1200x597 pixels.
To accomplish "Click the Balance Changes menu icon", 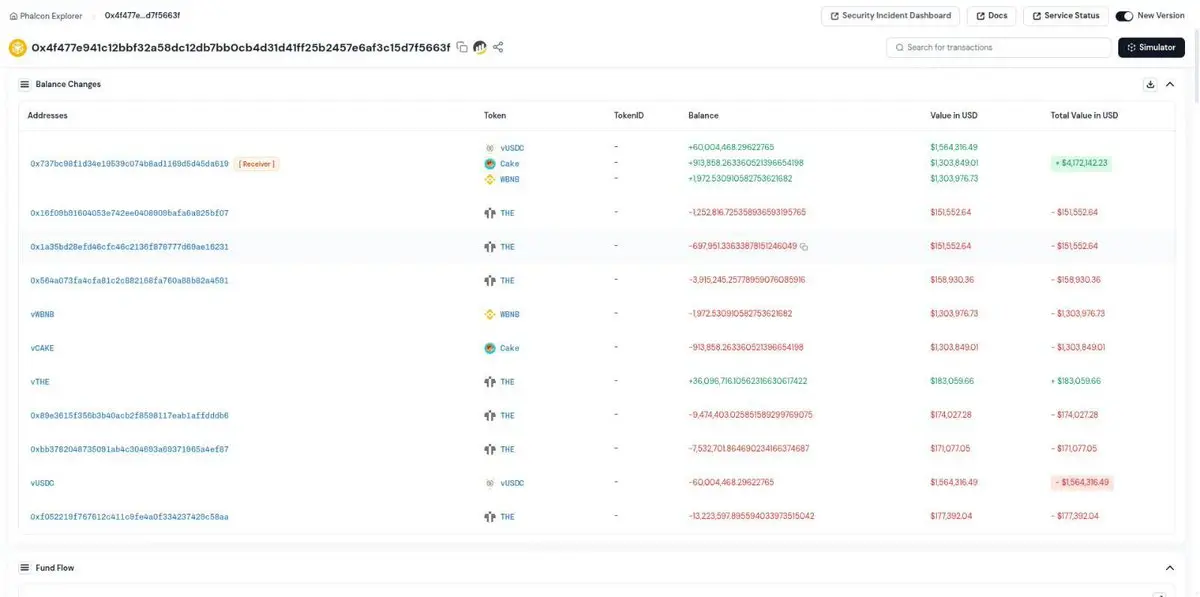I will (x=24, y=84).
